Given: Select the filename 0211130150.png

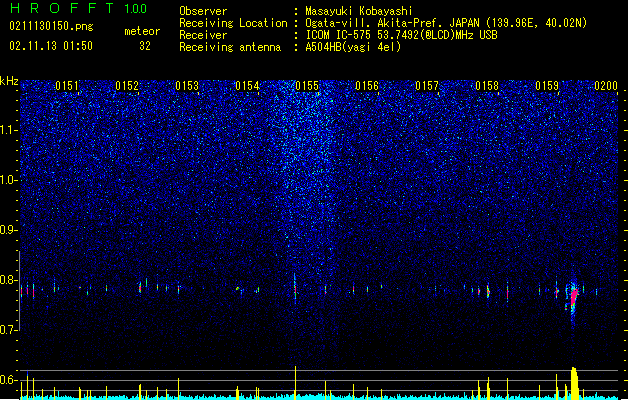Looking at the screenshot, I should point(51,26).
